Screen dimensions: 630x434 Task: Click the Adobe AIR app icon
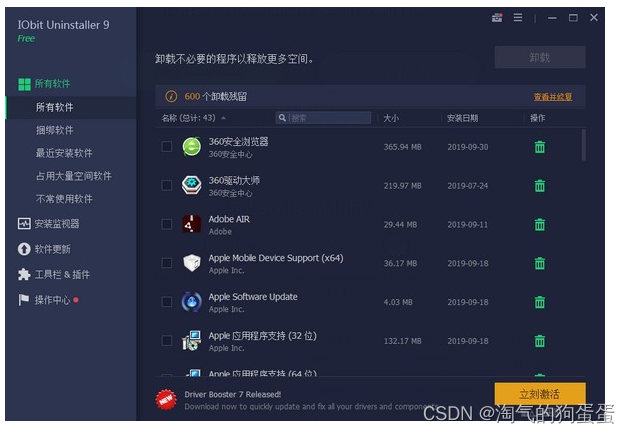(x=192, y=224)
